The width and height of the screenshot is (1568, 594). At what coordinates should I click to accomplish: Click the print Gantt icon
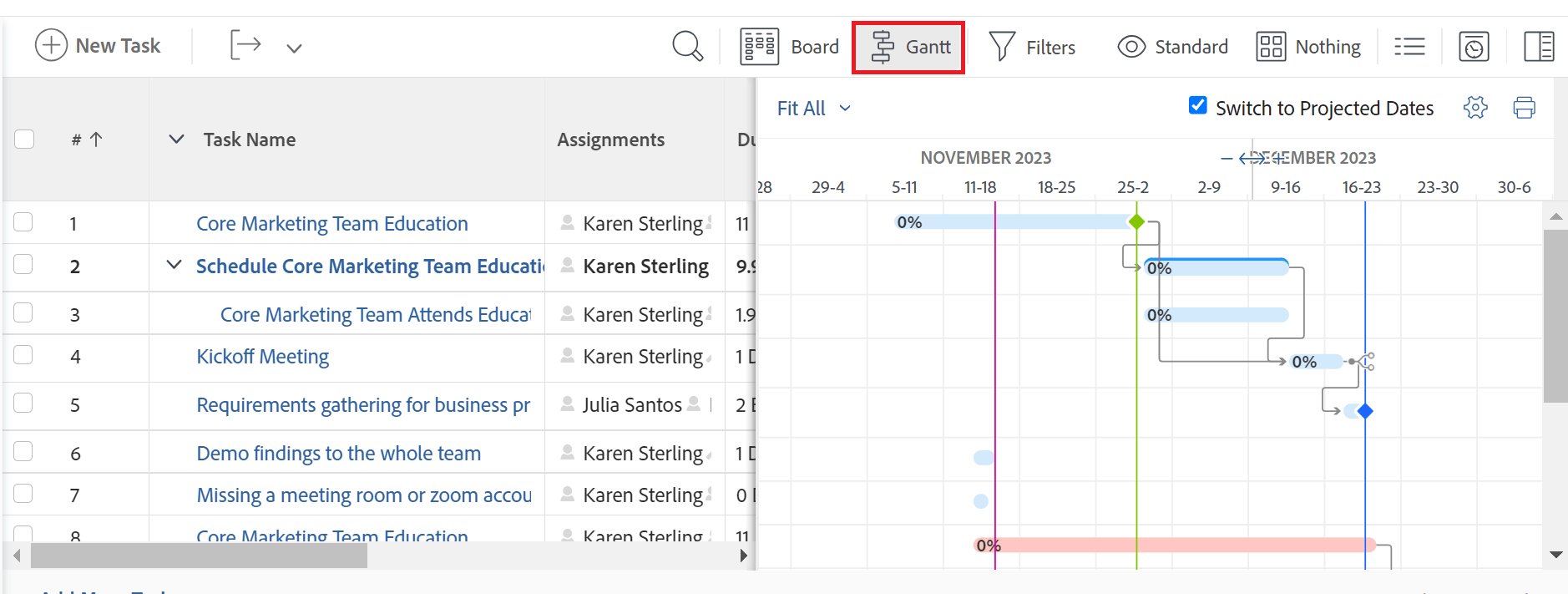(x=1524, y=108)
